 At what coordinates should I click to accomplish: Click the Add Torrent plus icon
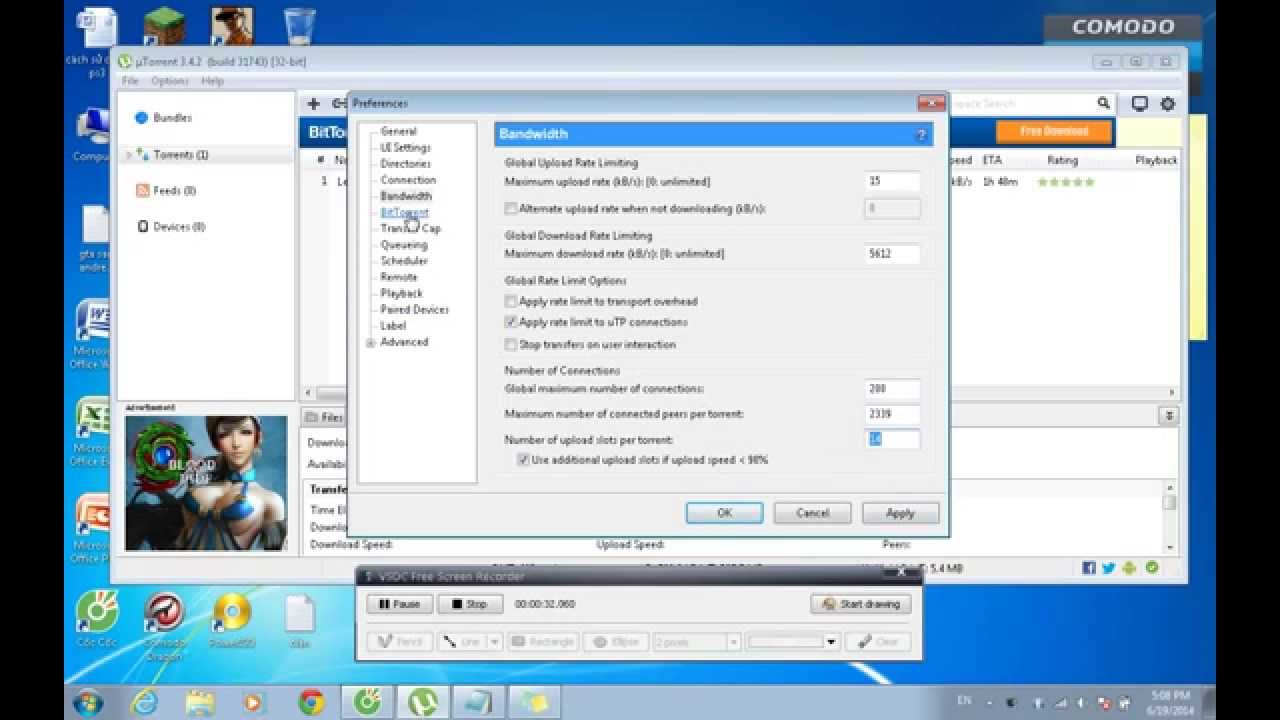click(x=313, y=103)
